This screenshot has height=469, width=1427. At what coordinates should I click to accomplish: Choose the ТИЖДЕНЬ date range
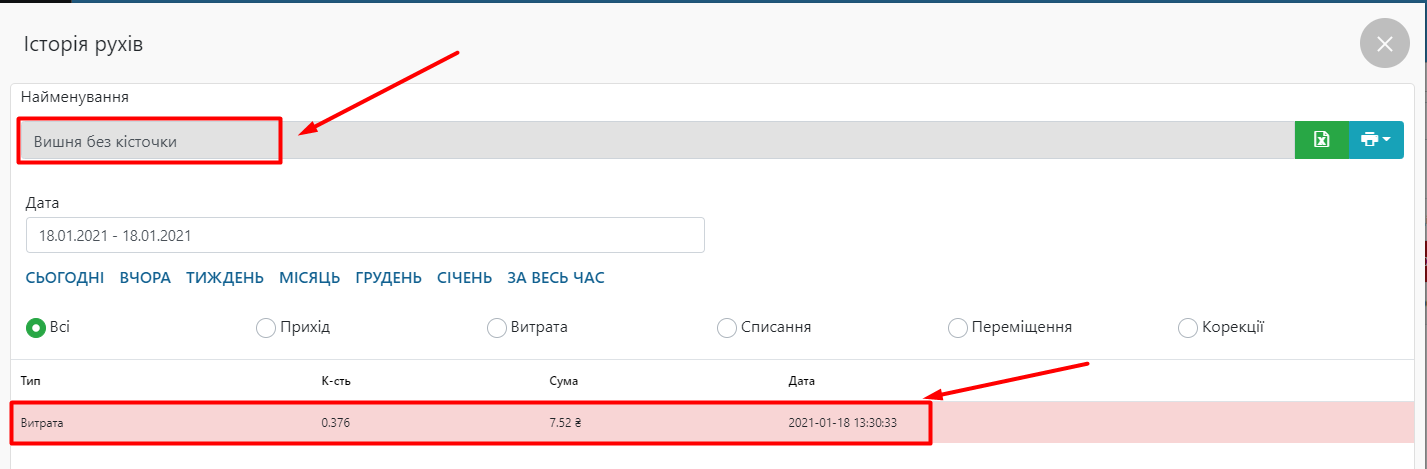[x=225, y=278]
